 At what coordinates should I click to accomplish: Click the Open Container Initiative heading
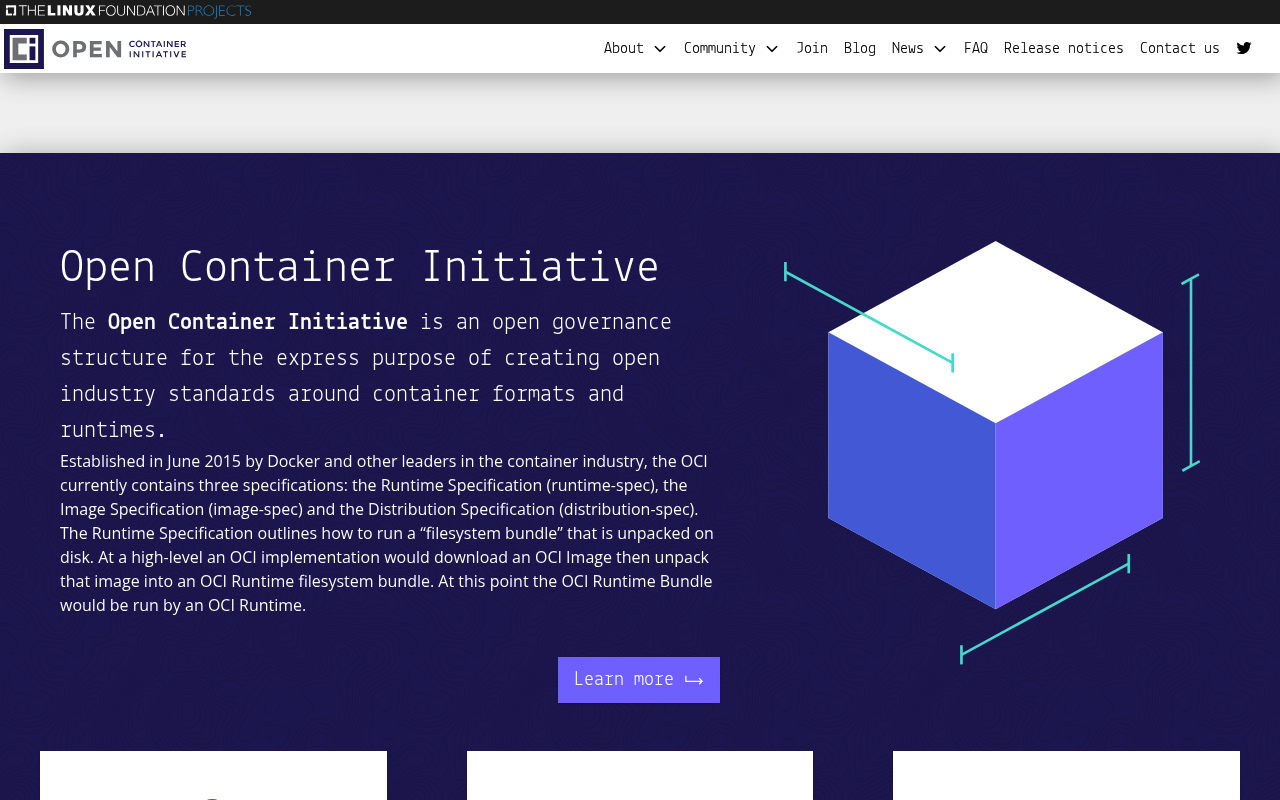360,268
